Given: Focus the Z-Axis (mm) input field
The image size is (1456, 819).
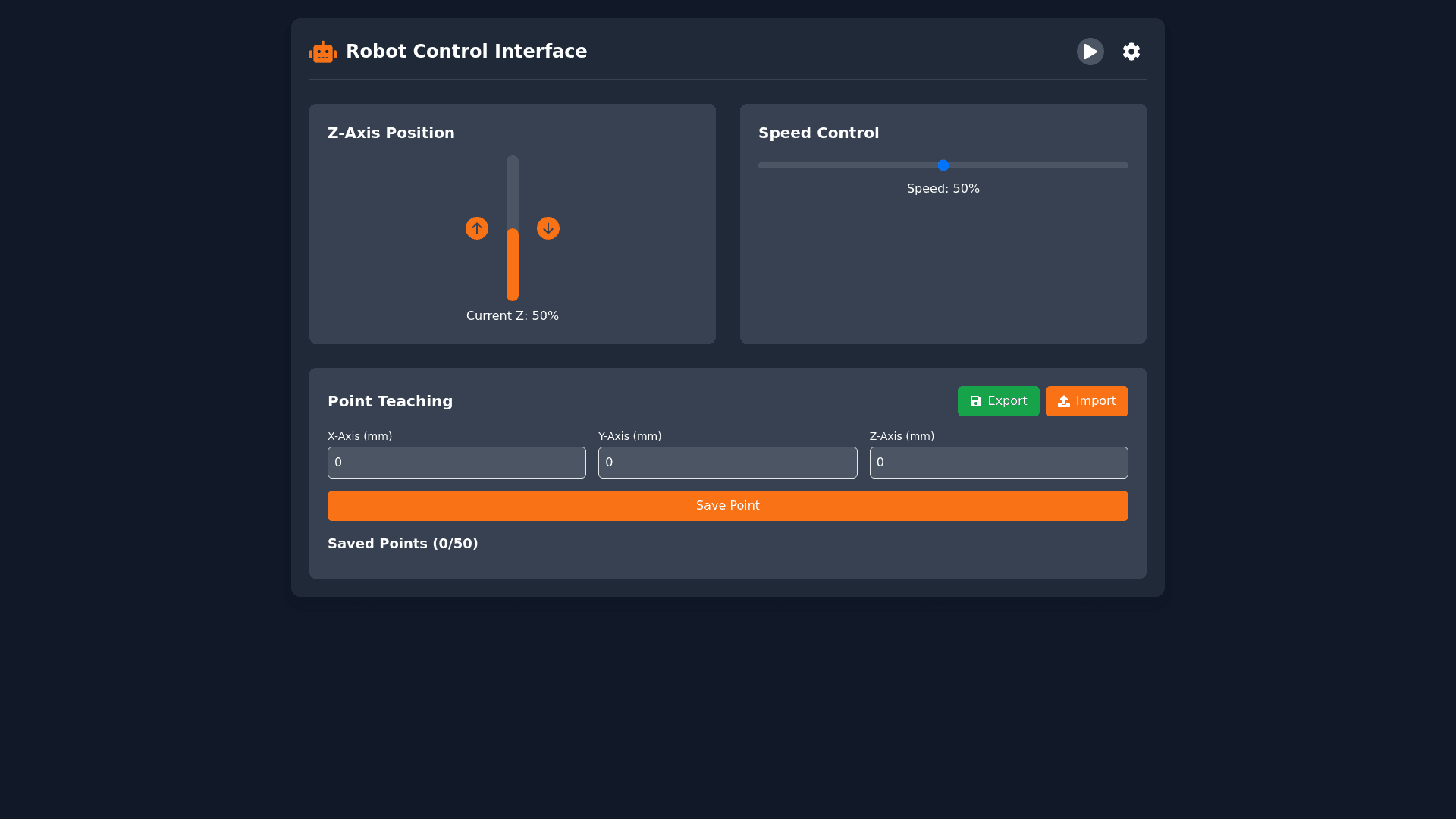Looking at the screenshot, I should tap(999, 463).
